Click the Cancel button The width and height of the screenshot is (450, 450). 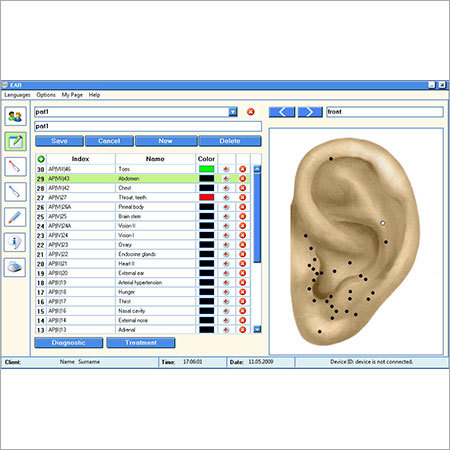tap(109, 141)
